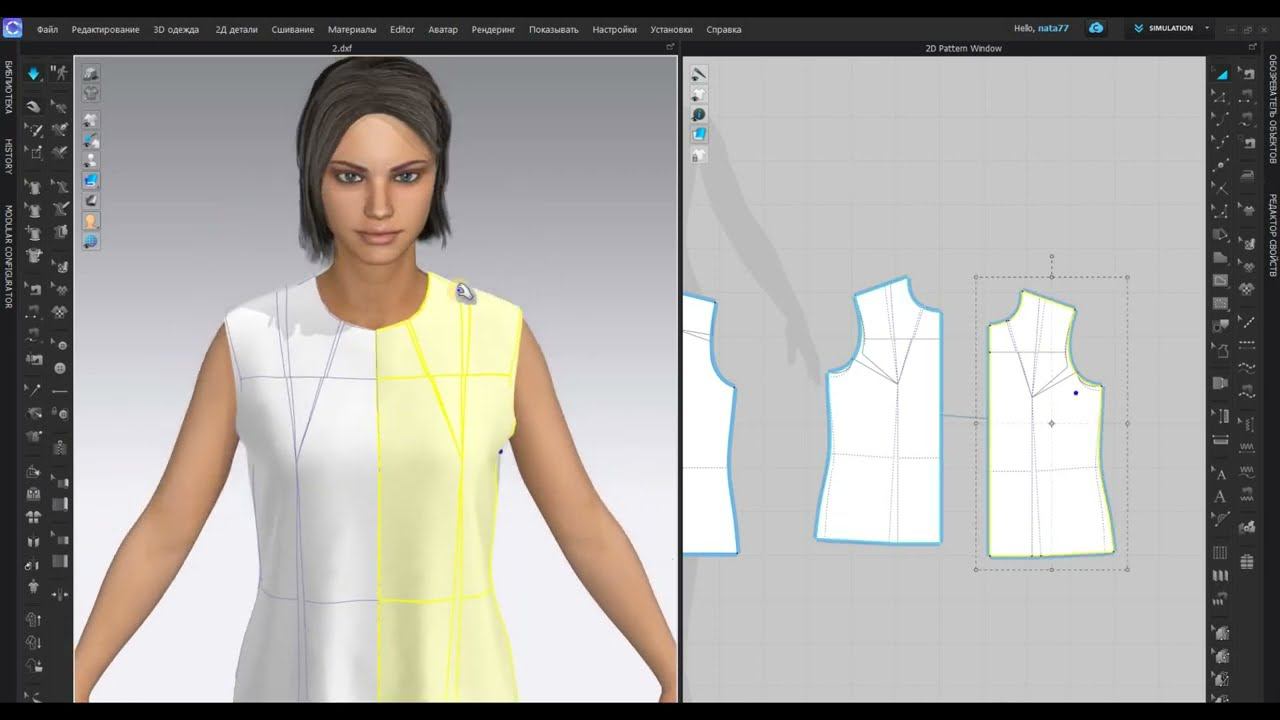Toggle the orange avatar head display

click(91, 221)
